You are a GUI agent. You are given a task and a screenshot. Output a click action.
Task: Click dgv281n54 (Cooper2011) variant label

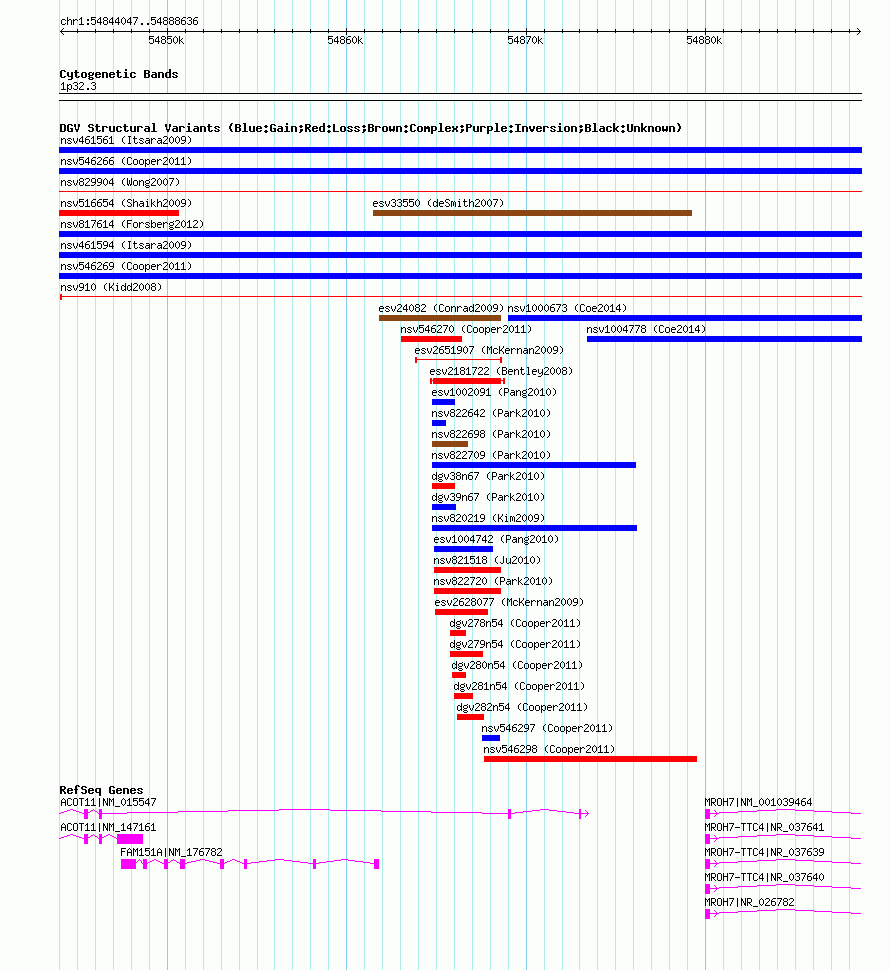pyautogui.click(x=519, y=687)
